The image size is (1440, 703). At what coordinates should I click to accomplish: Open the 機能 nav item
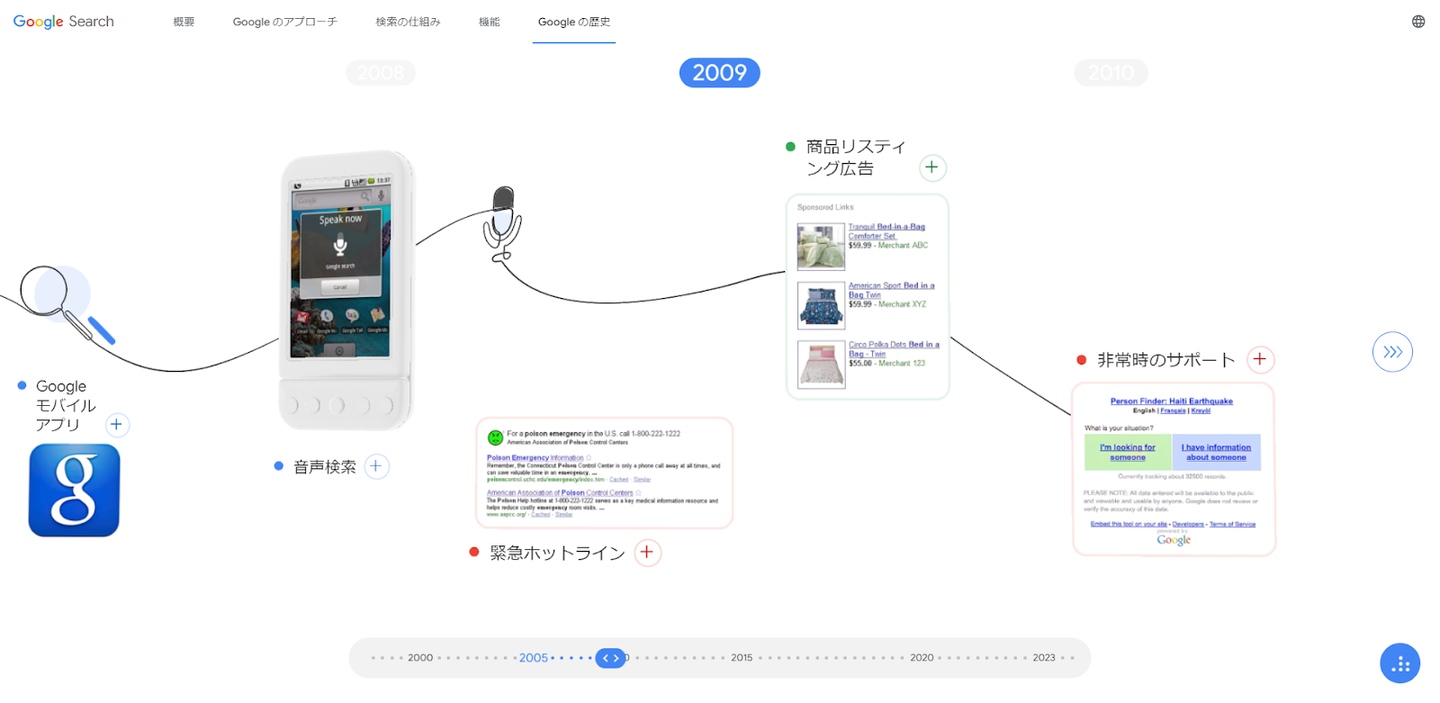pos(489,21)
